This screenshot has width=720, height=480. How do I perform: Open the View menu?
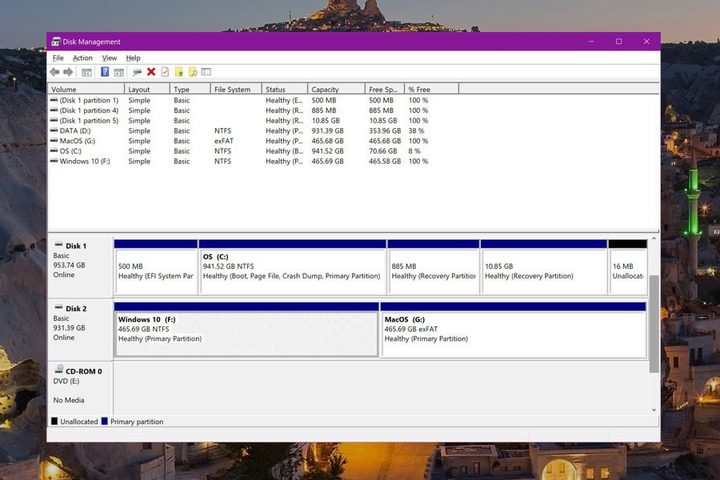[109, 58]
